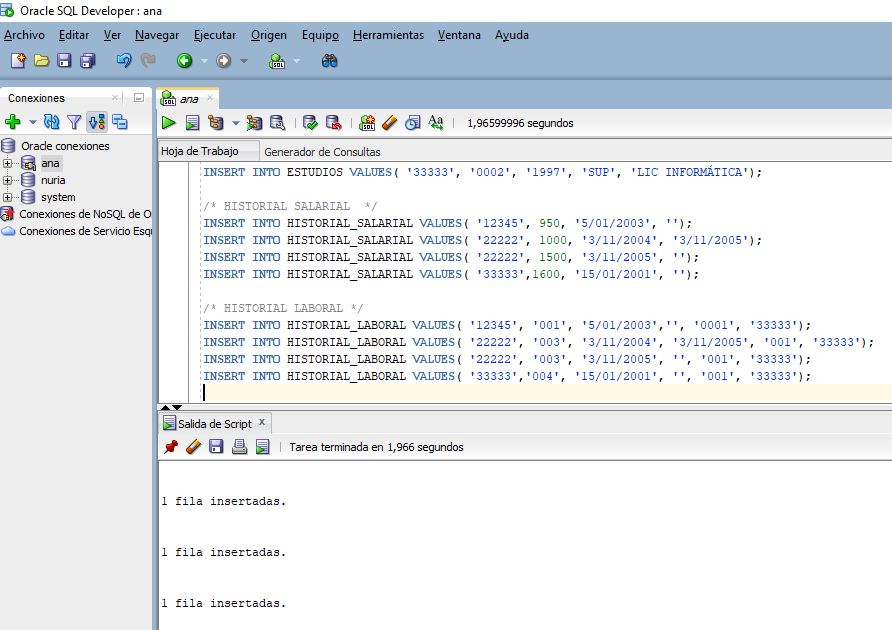Viewport: 892px width, 630px height.
Task: Click in the SQL worksheet's empty last line
Action: tap(500, 393)
